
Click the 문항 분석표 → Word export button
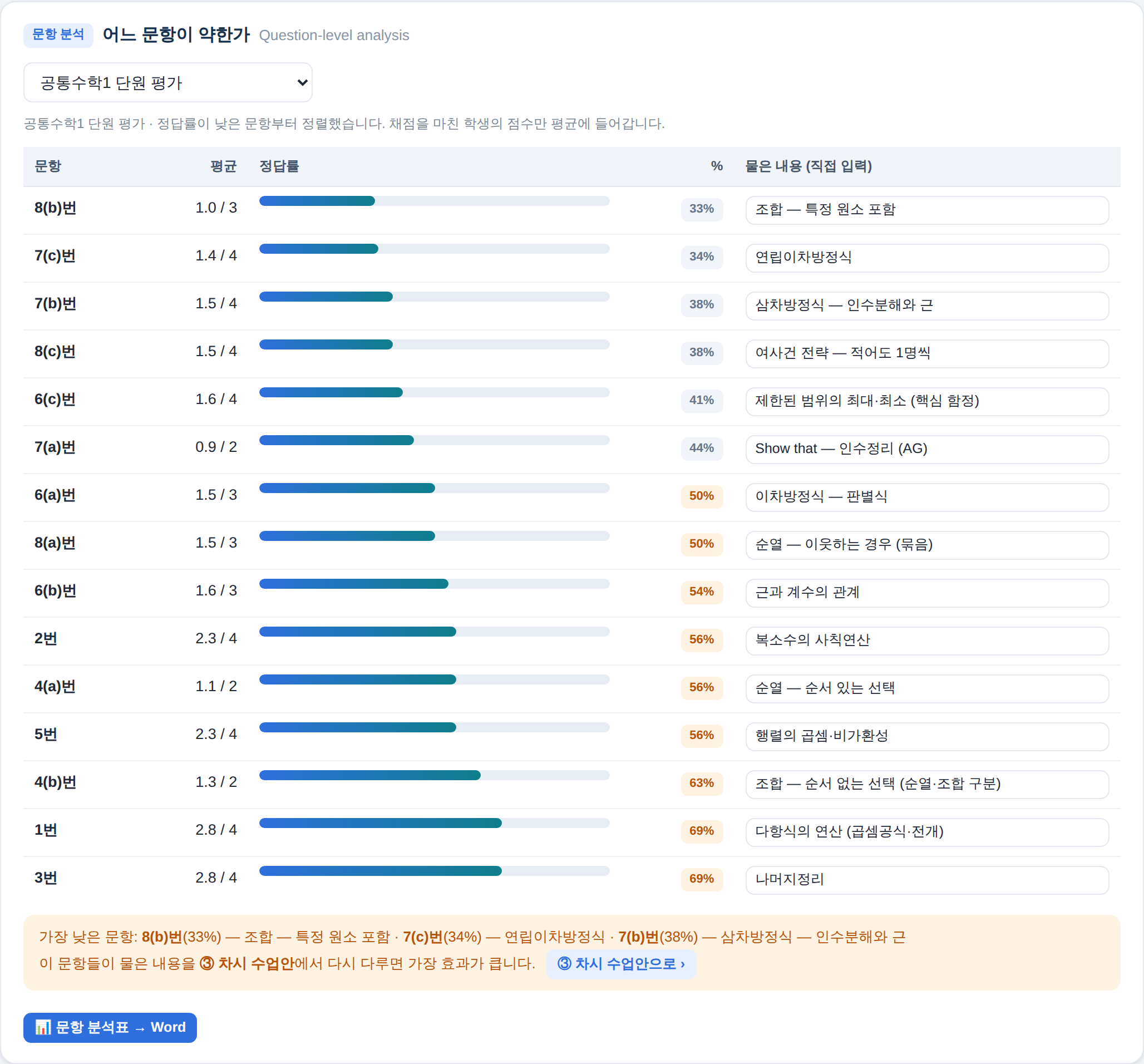[x=110, y=1027]
